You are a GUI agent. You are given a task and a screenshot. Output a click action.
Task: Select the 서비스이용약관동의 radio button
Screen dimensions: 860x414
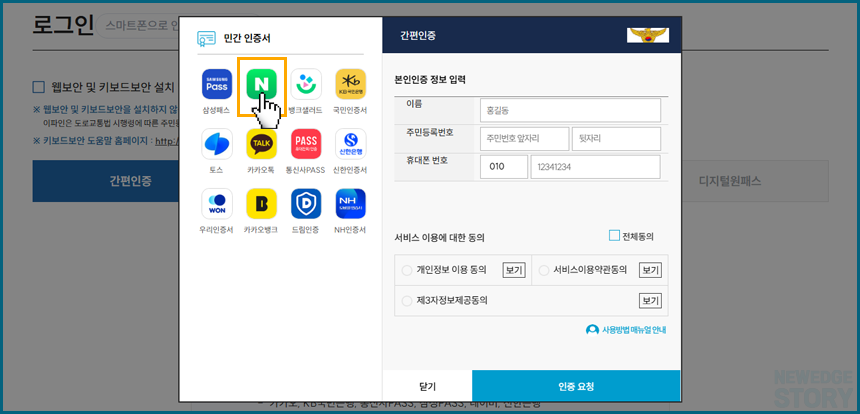click(x=544, y=270)
